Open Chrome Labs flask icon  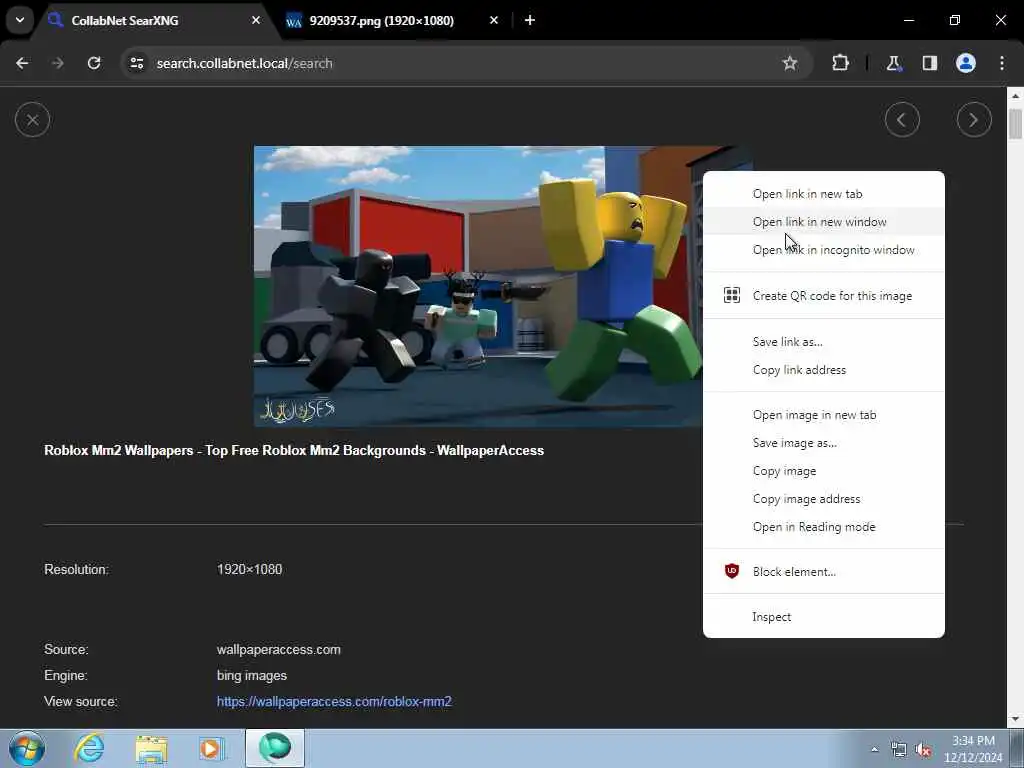(x=893, y=63)
